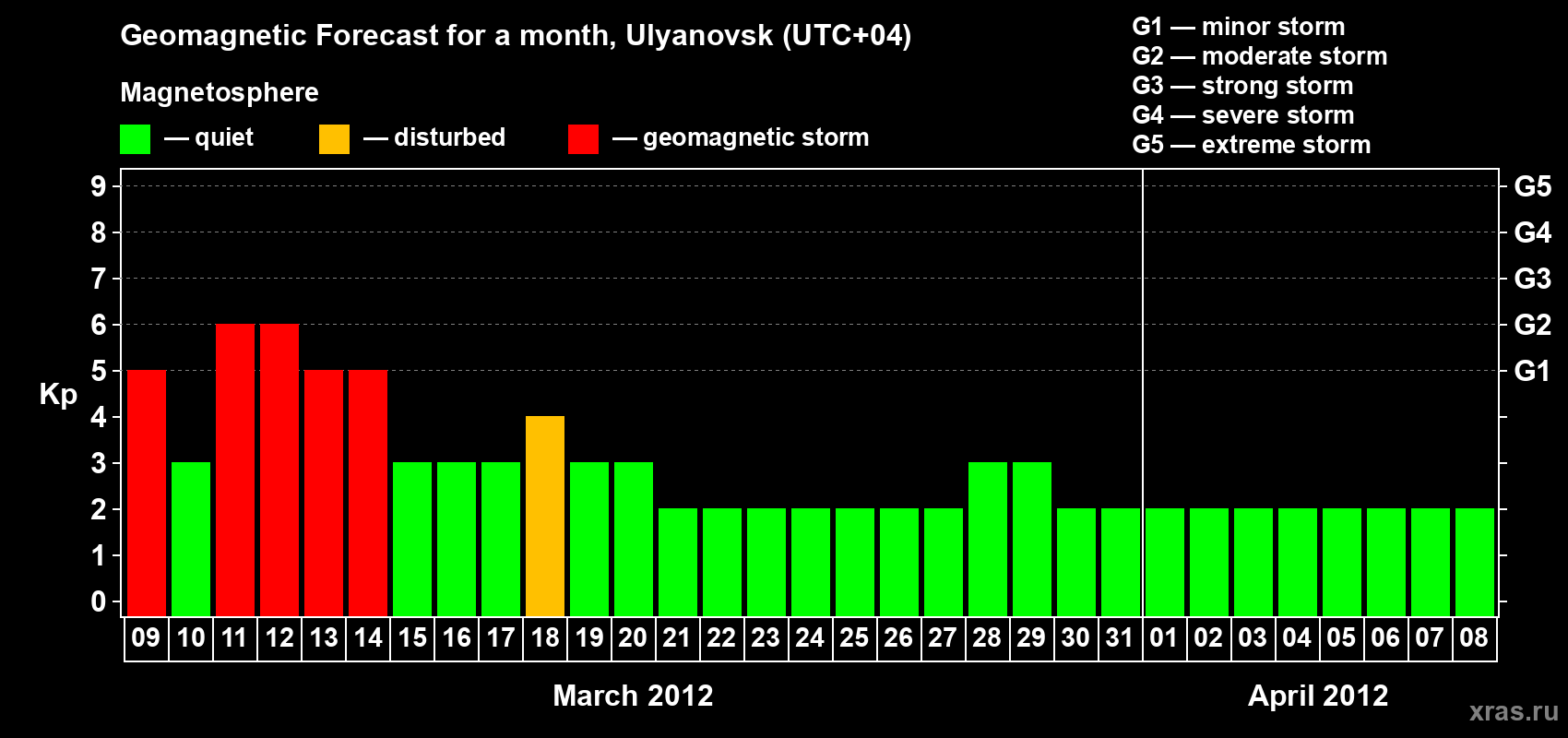Click the 'G4 — severe storm' legend text

tap(1243, 115)
